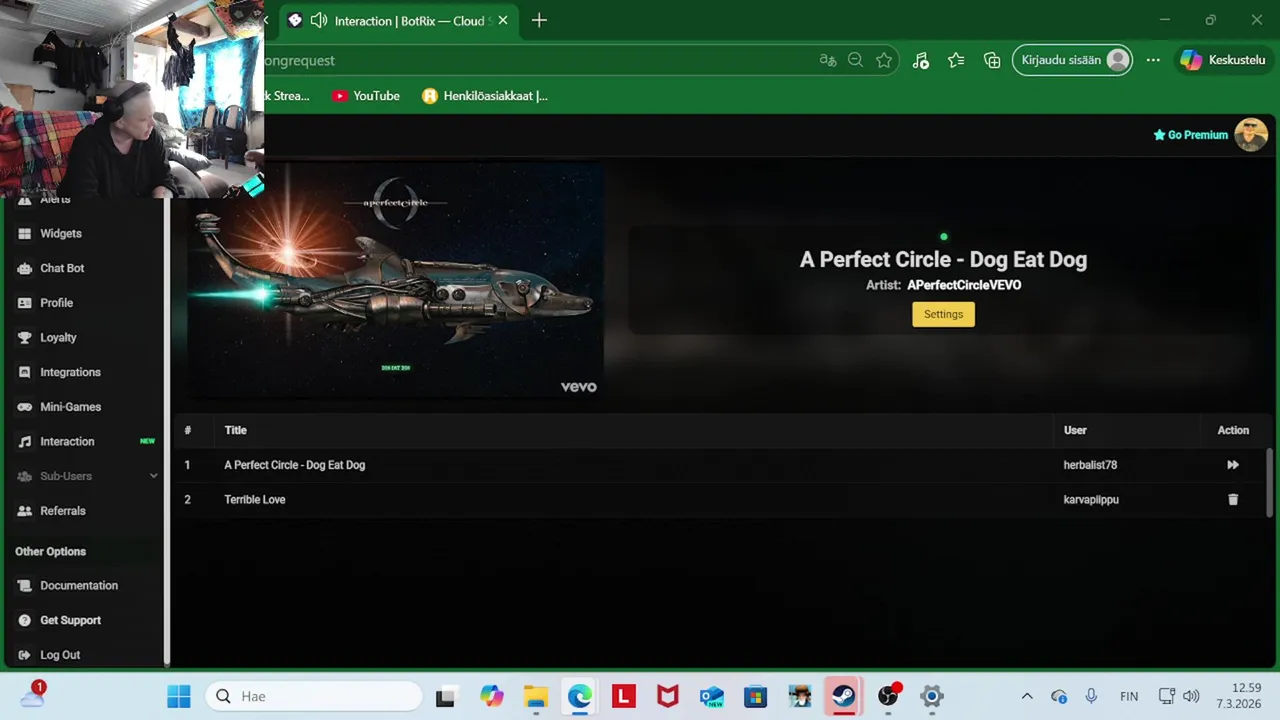Open the red L app on the taskbar
Screen dimensions: 1280x720
pos(624,696)
